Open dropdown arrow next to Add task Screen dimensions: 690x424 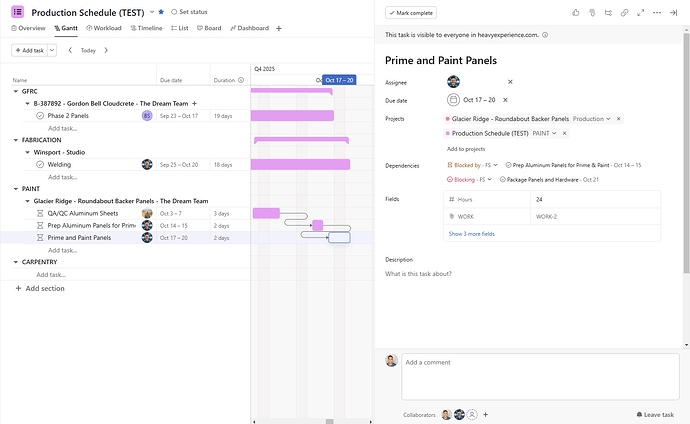[52, 50]
